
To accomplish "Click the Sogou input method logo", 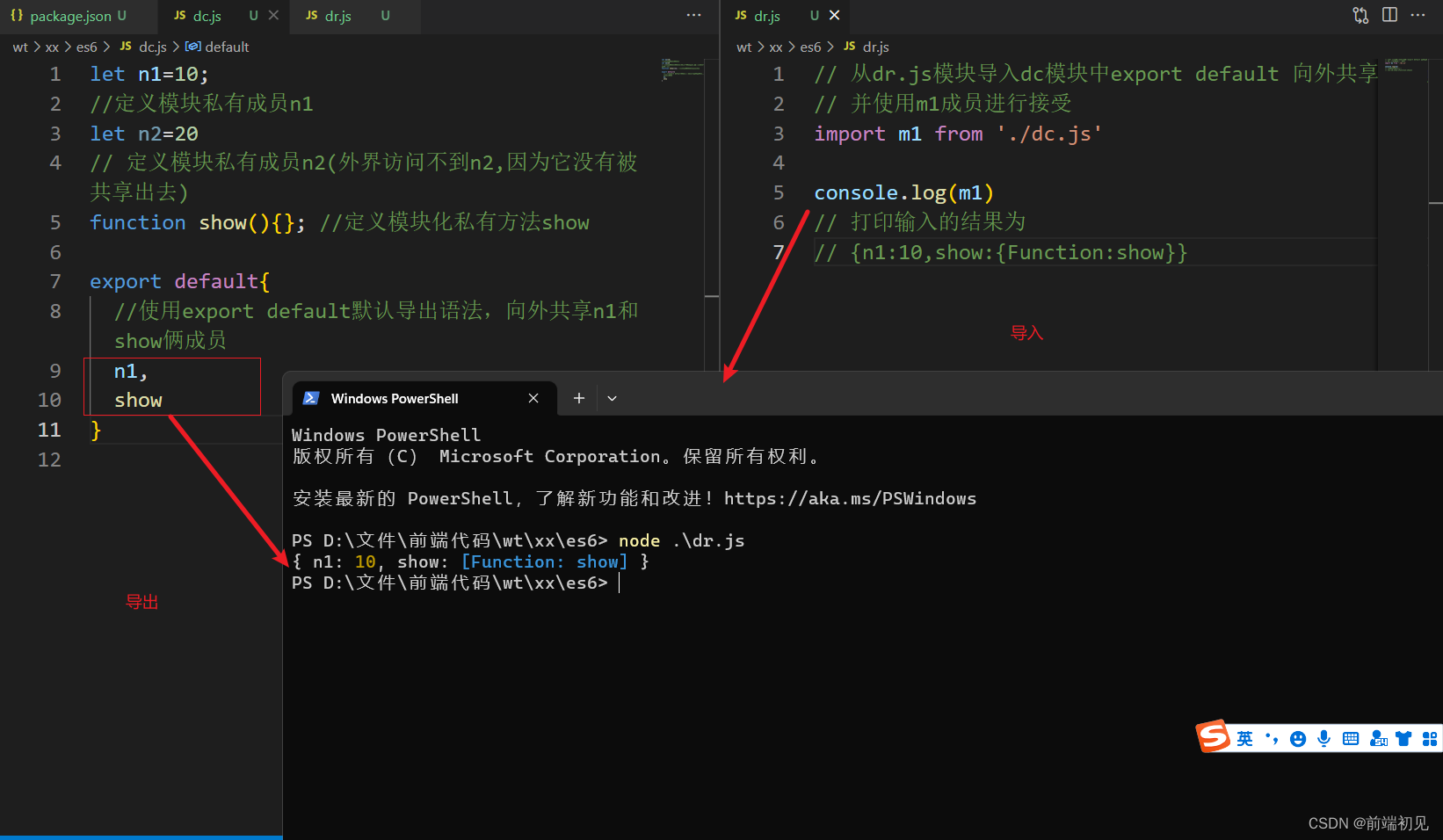I will click(1214, 736).
